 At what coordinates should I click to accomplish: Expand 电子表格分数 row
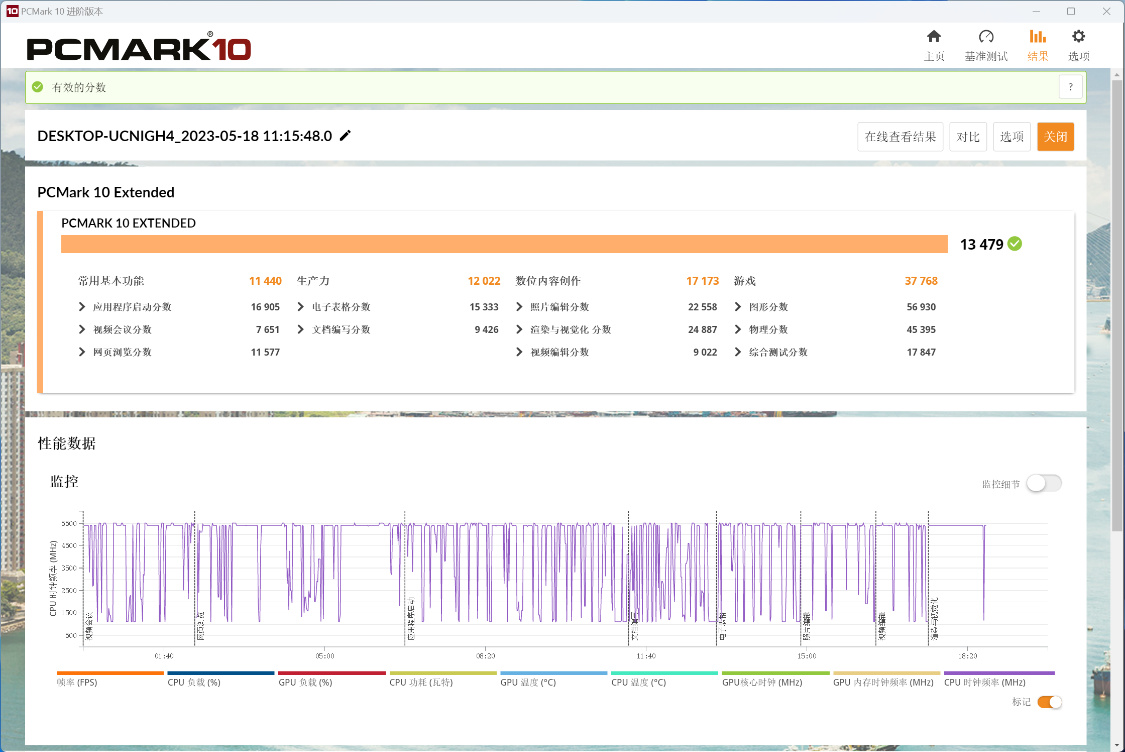tap(301, 306)
